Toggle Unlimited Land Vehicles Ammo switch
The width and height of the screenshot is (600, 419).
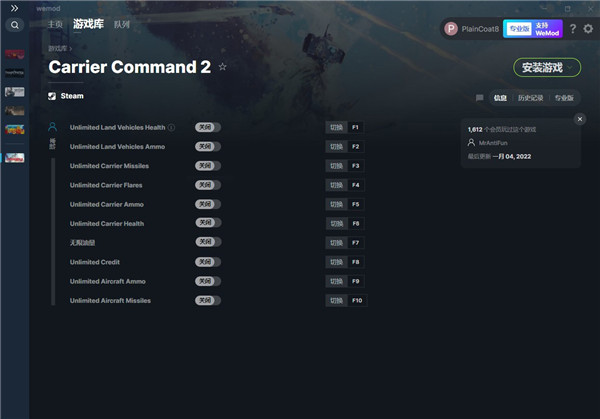(x=208, y=147)
